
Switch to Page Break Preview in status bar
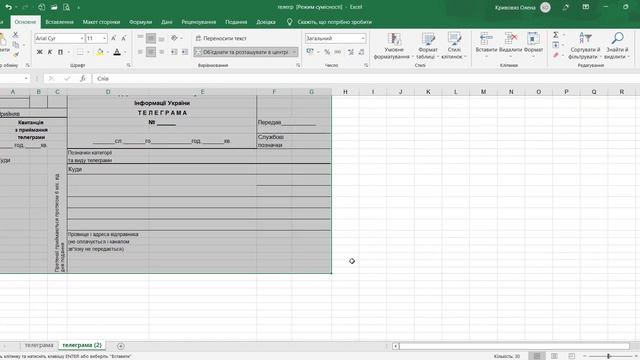[x=571, y=356]
